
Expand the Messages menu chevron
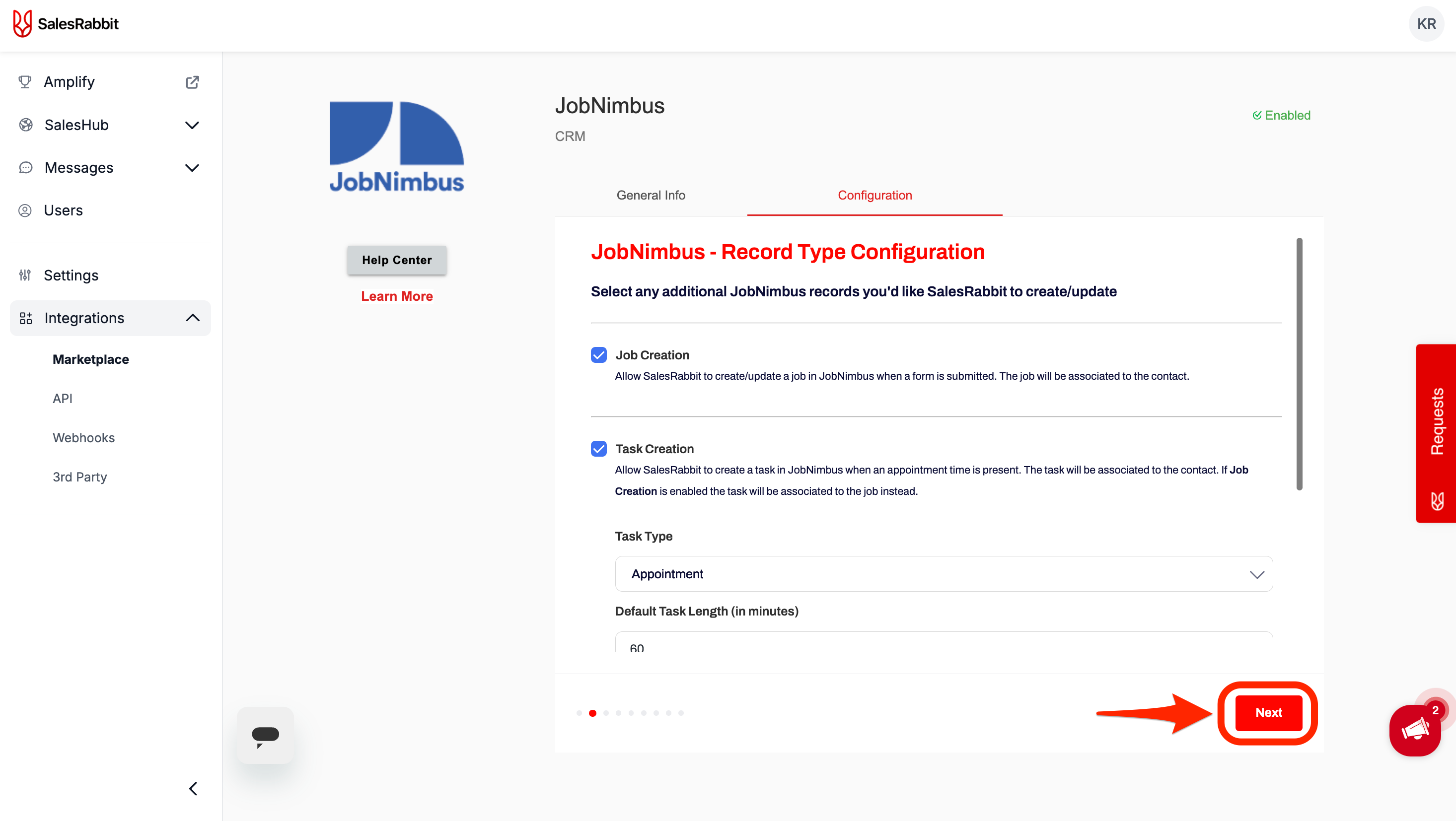click(192, 168)
